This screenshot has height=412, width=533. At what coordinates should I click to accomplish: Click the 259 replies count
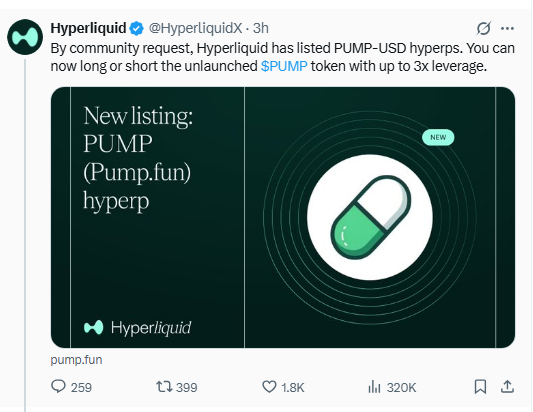tap(81, 387)
